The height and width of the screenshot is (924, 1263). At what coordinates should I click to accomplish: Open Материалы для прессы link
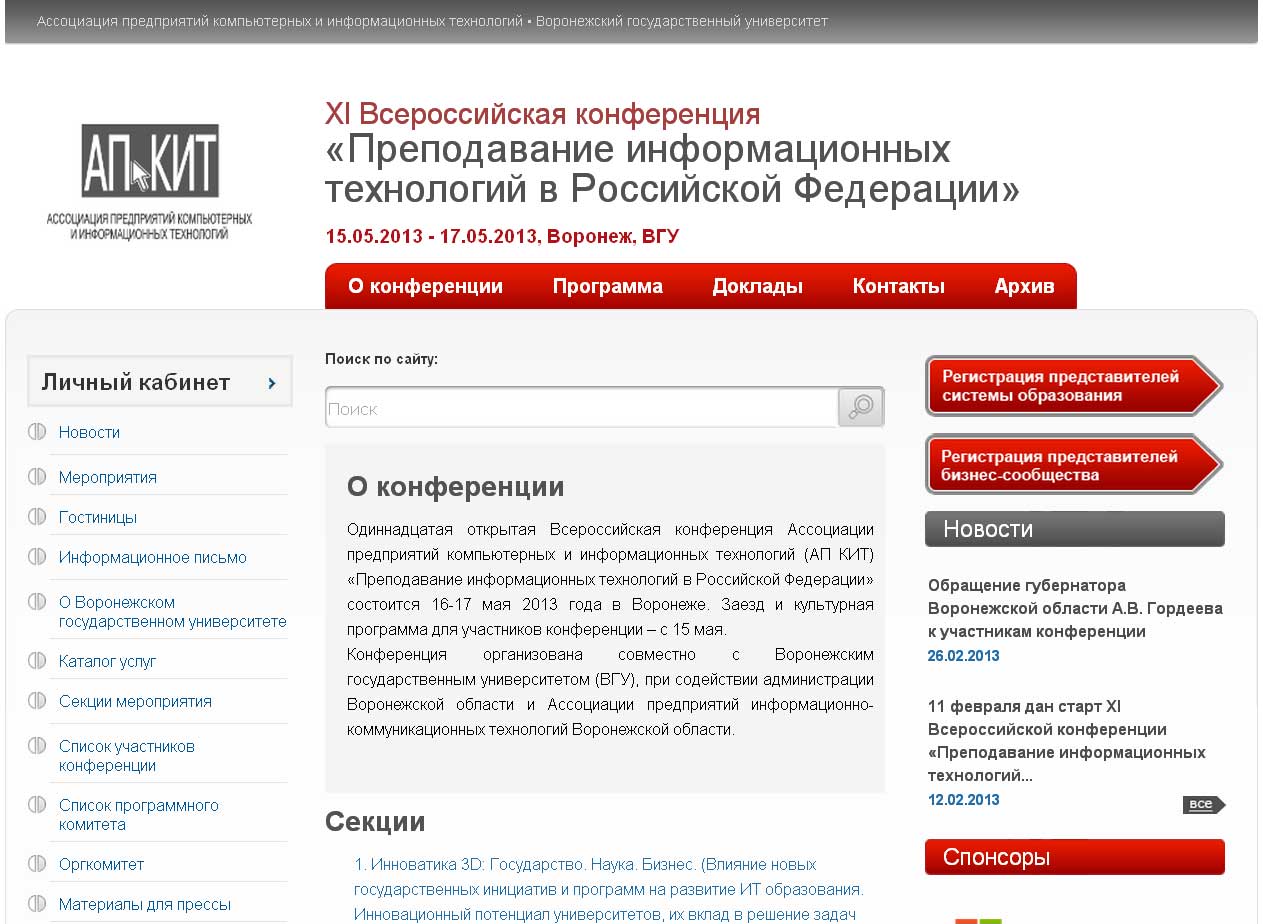point(145,904)
